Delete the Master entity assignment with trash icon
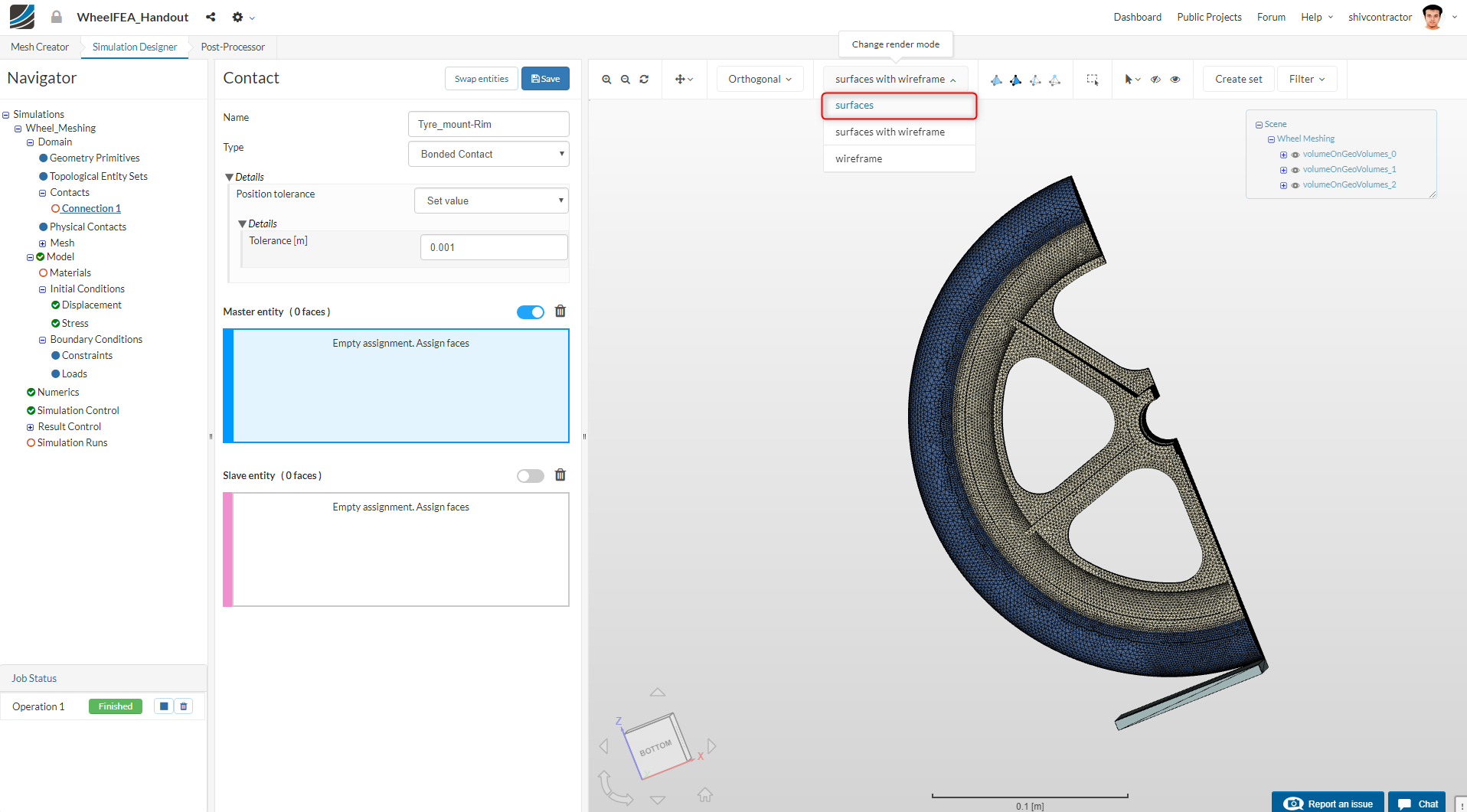The image size is (1467, 812). [x=560, y=311]
